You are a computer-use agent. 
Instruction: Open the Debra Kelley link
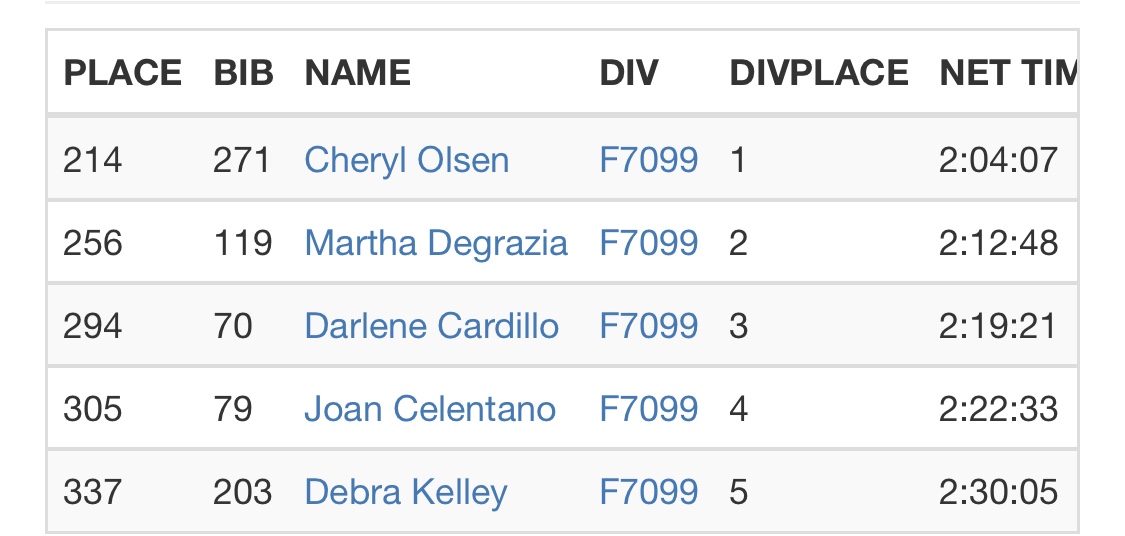point(405,492)
